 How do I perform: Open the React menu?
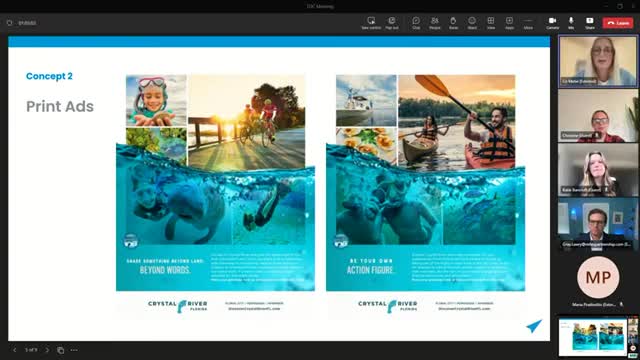[x=472, y=23]
